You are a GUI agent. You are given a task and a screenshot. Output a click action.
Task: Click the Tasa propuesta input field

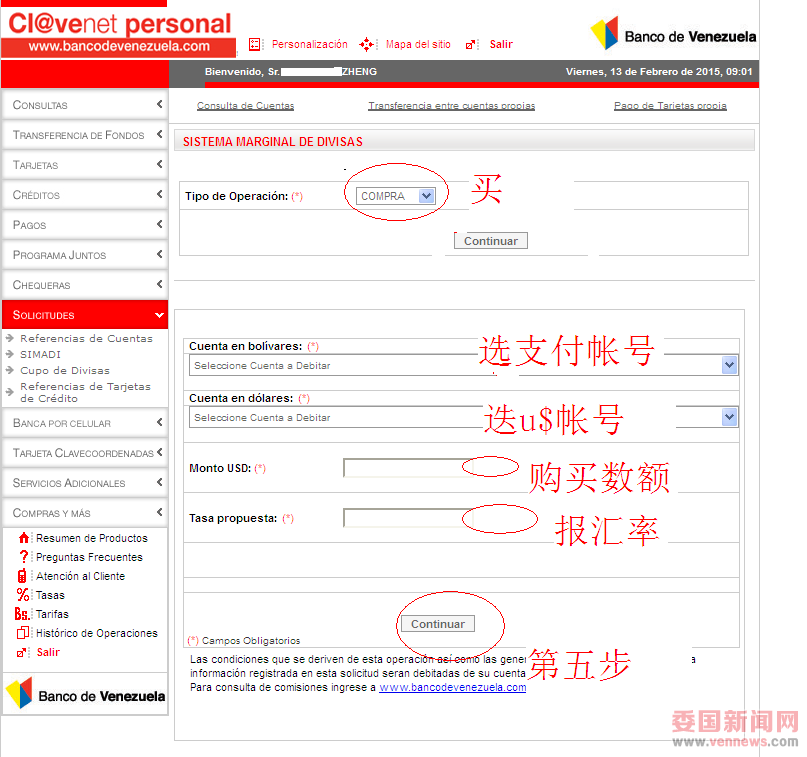(408, 518)
